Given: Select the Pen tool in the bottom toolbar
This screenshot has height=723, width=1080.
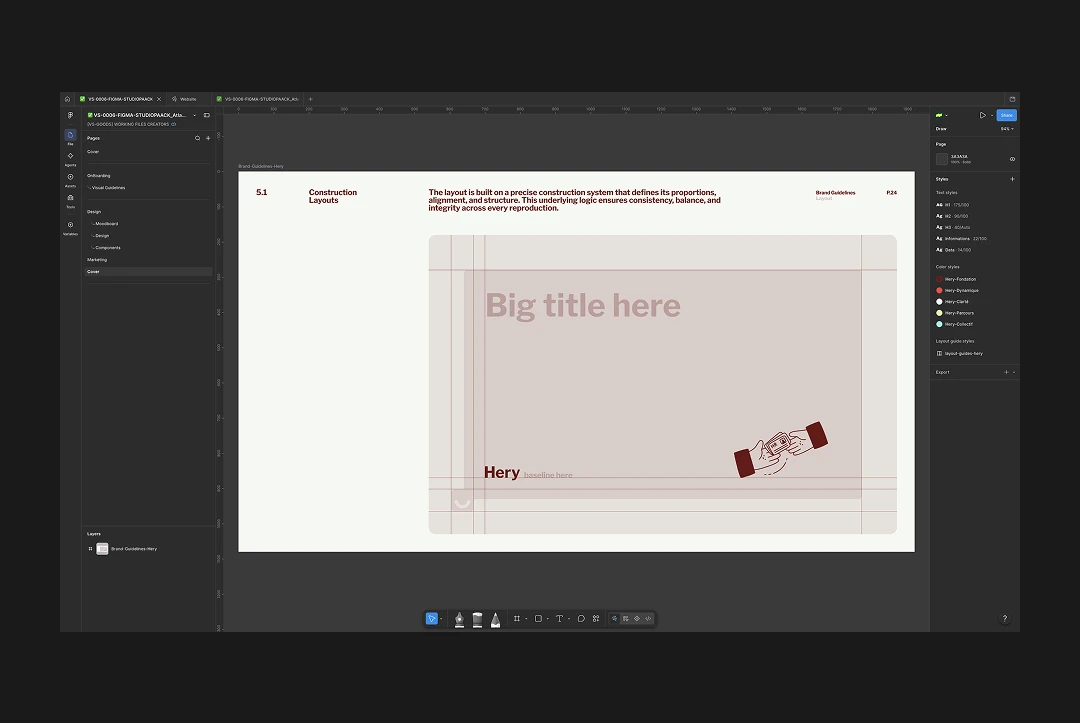Looking at the screenshot, I should click(x=459, y=619).
